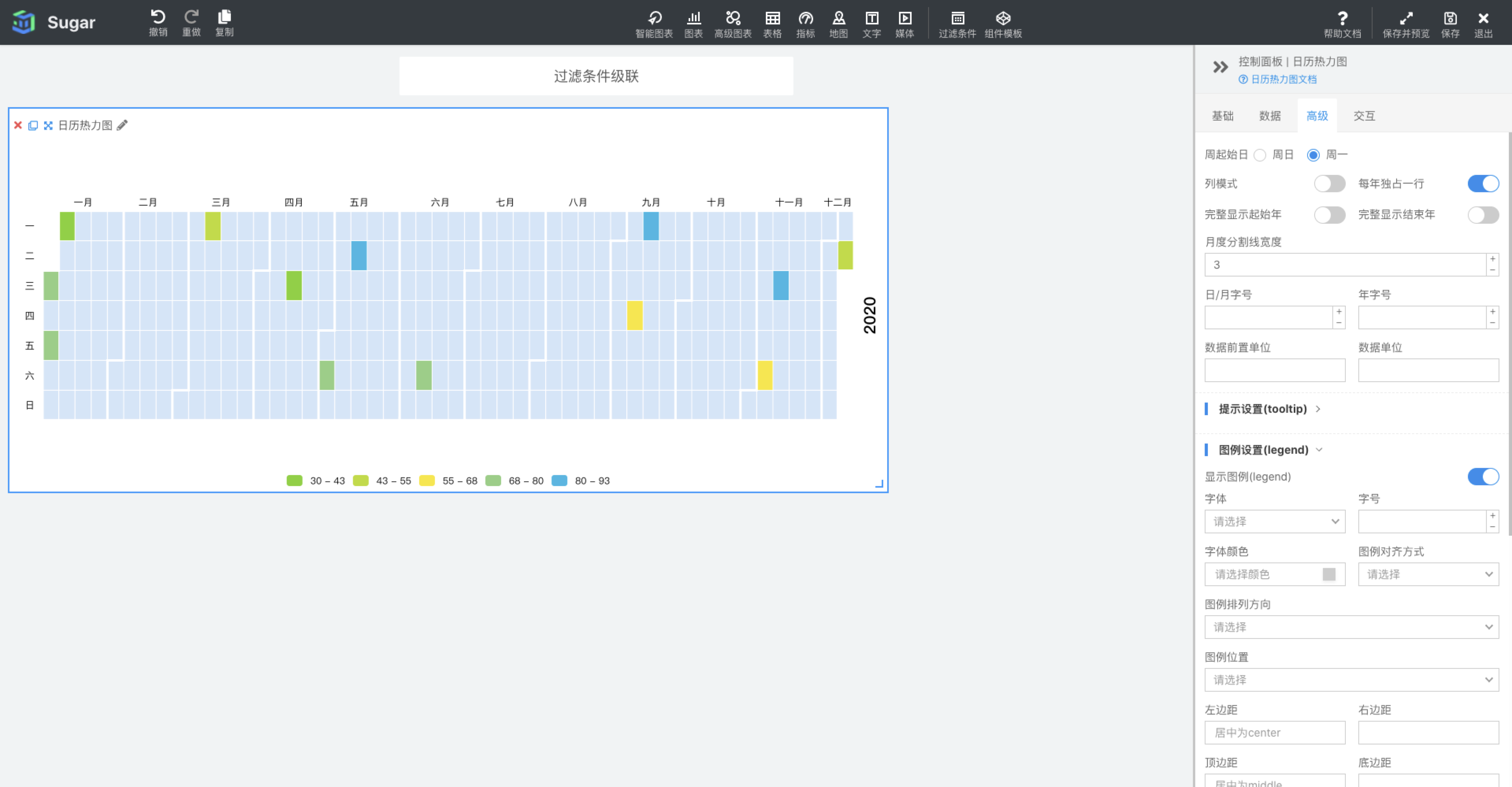The height and width of the screenshot is (787, 1512).
Task: Switch to the 数据 tab
Action: point(1270,116)
